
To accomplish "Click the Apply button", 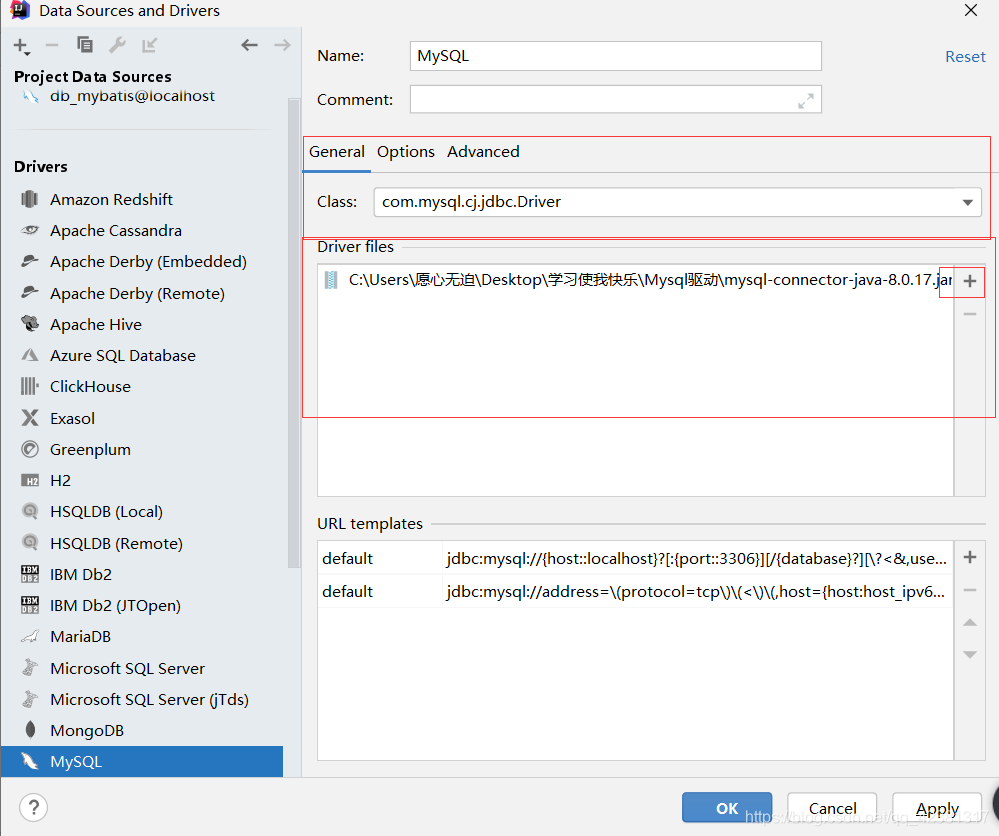I will coord(937,808).
